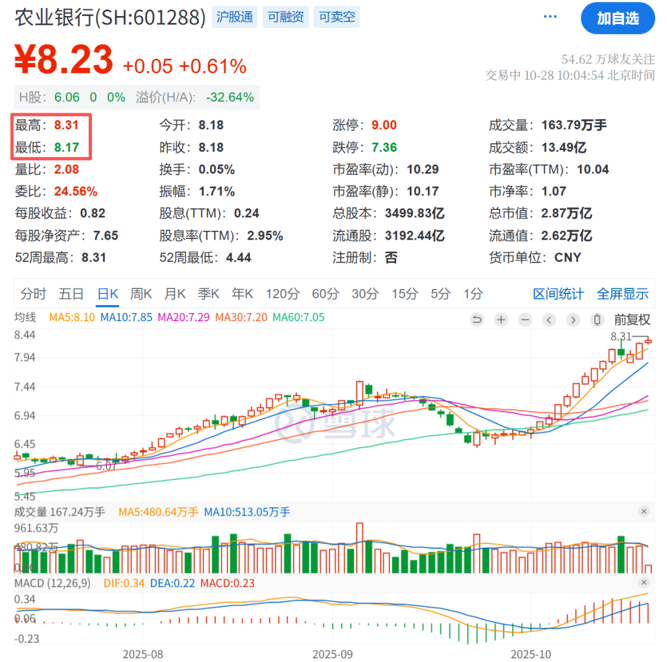Open the 前复权 price adjustment dropdown
Screen dimensions: 667x662
[631, 319]
